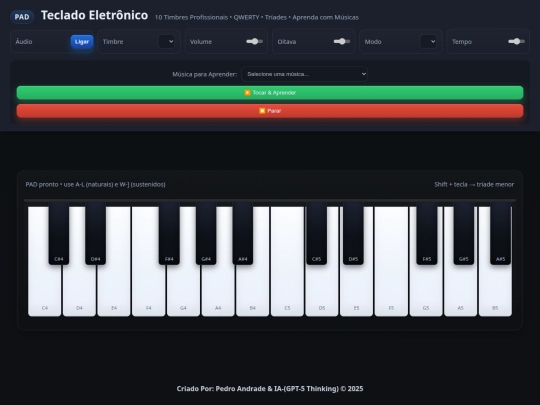Click the red Parar button
Screen dimensions: 540x405
click(270, 111)
